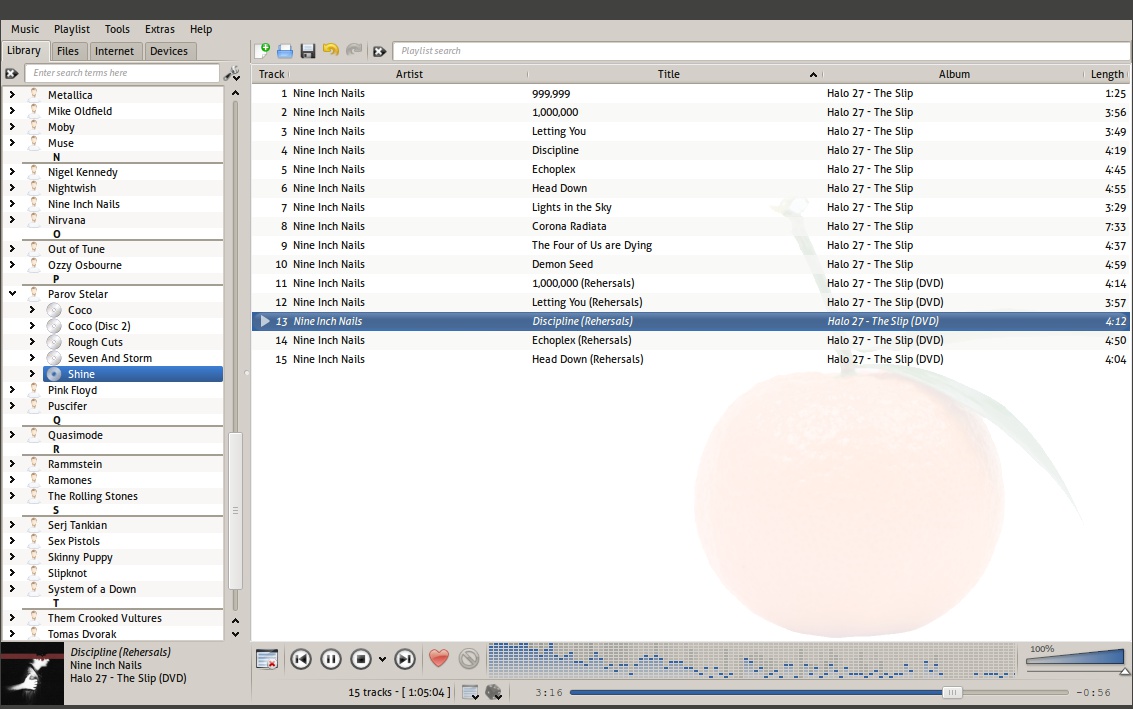Love the current track with heart icon
The height and width of the screenshot is (709, 1133).
pyautogui.click(x=439, y=658)
